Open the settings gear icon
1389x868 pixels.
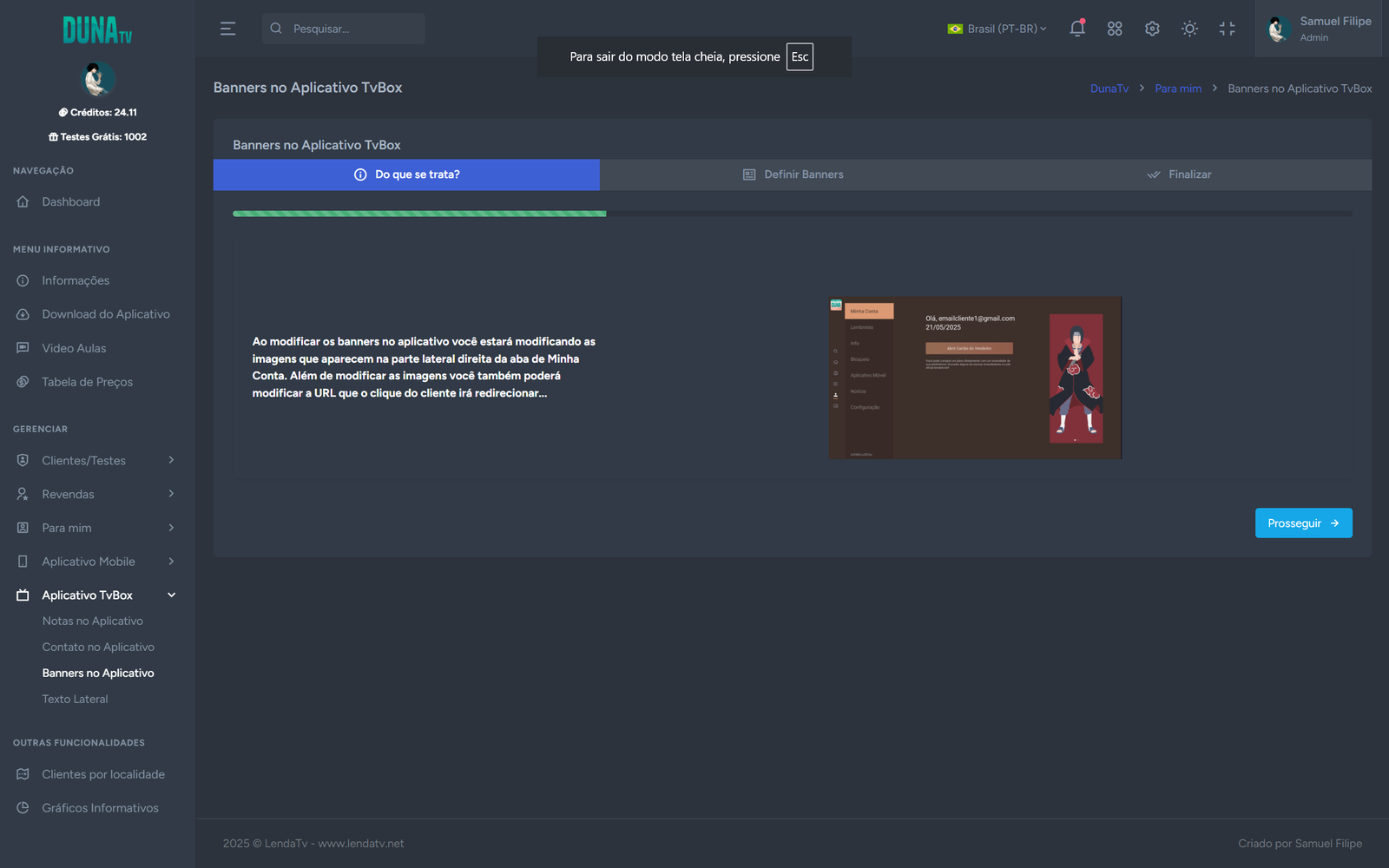tap(1152, 29)
